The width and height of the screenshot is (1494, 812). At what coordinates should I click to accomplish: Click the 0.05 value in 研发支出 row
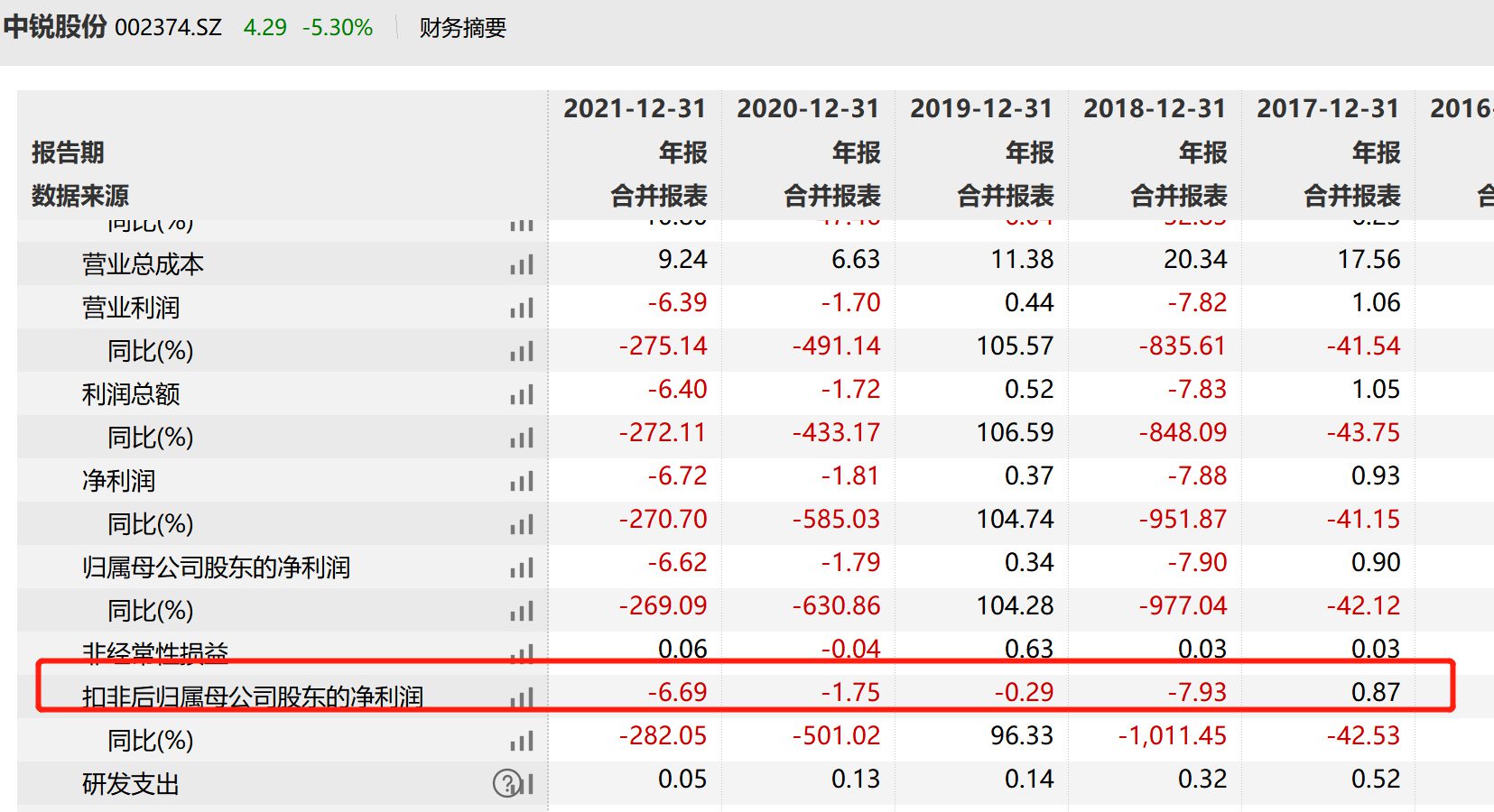(682, 780)
